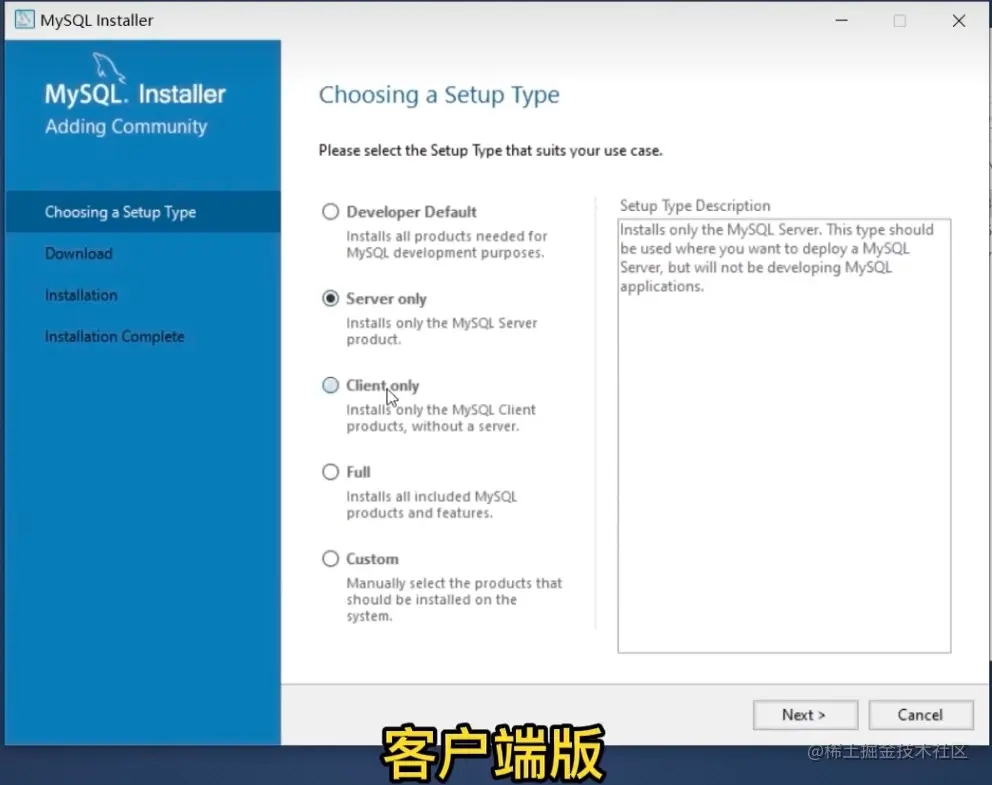This screenshot has height=785, width=992.
Task: Select the Developer Default radio button
Action: coord(330,211)
